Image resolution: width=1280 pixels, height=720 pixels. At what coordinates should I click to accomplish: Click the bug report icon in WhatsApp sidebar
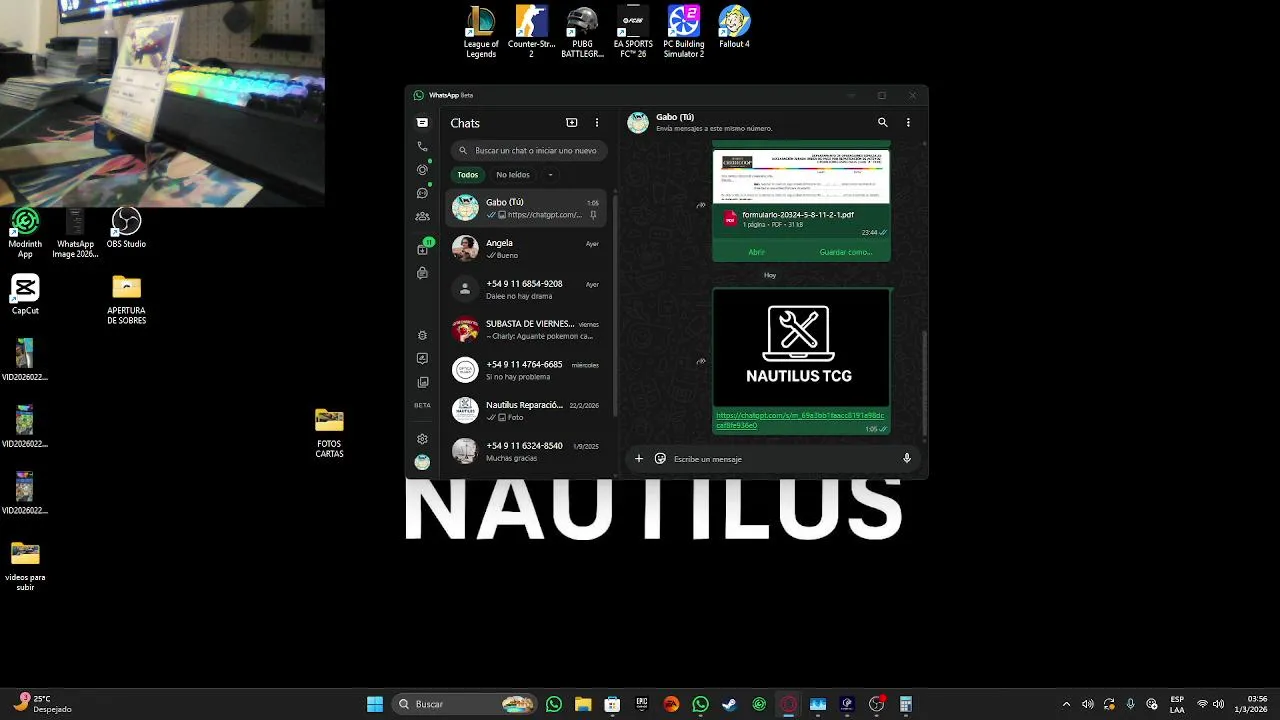[422, 335]
